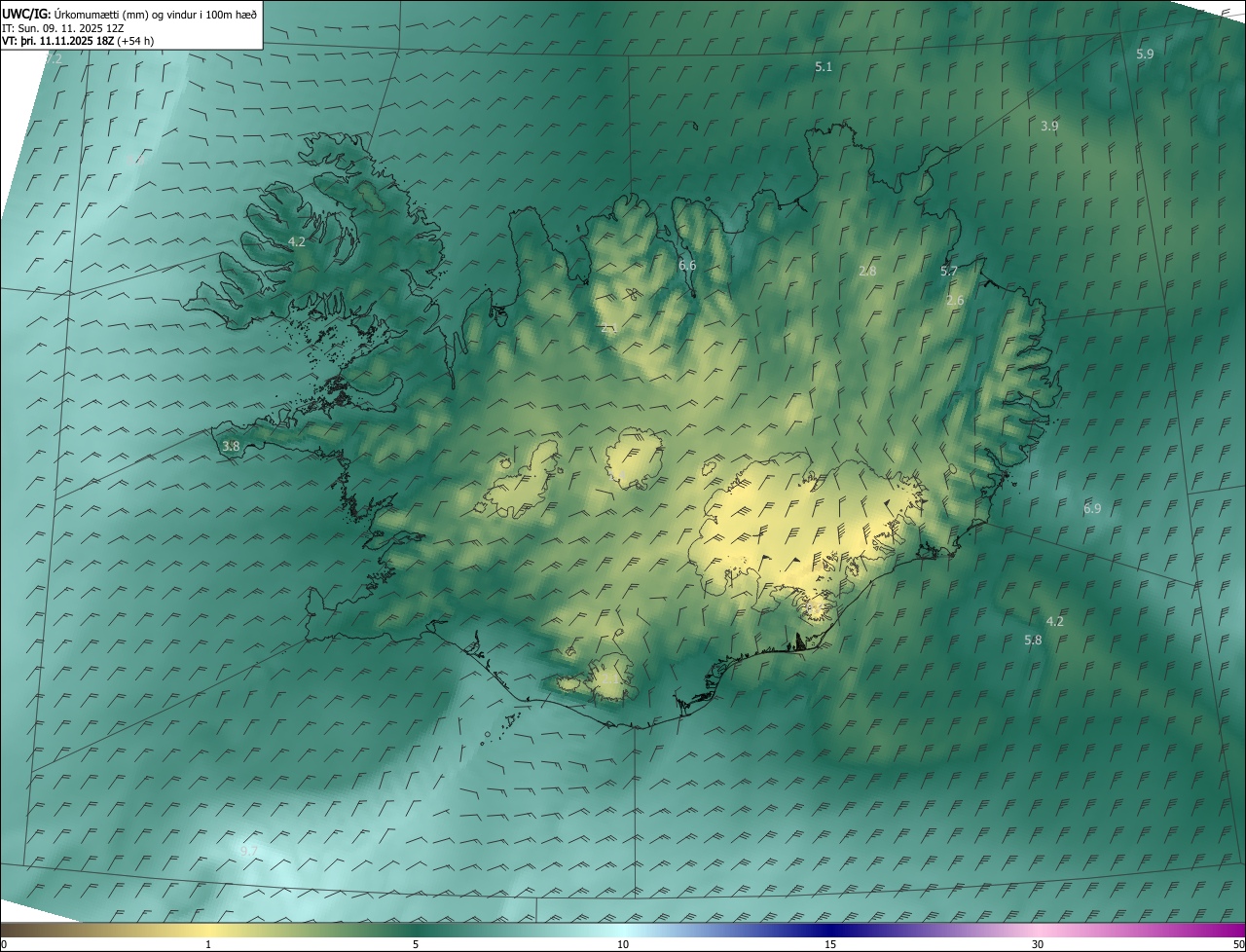1246x952 pixels.
Task: Click the 5.7 value on the map
Action: tap(949, 271)
